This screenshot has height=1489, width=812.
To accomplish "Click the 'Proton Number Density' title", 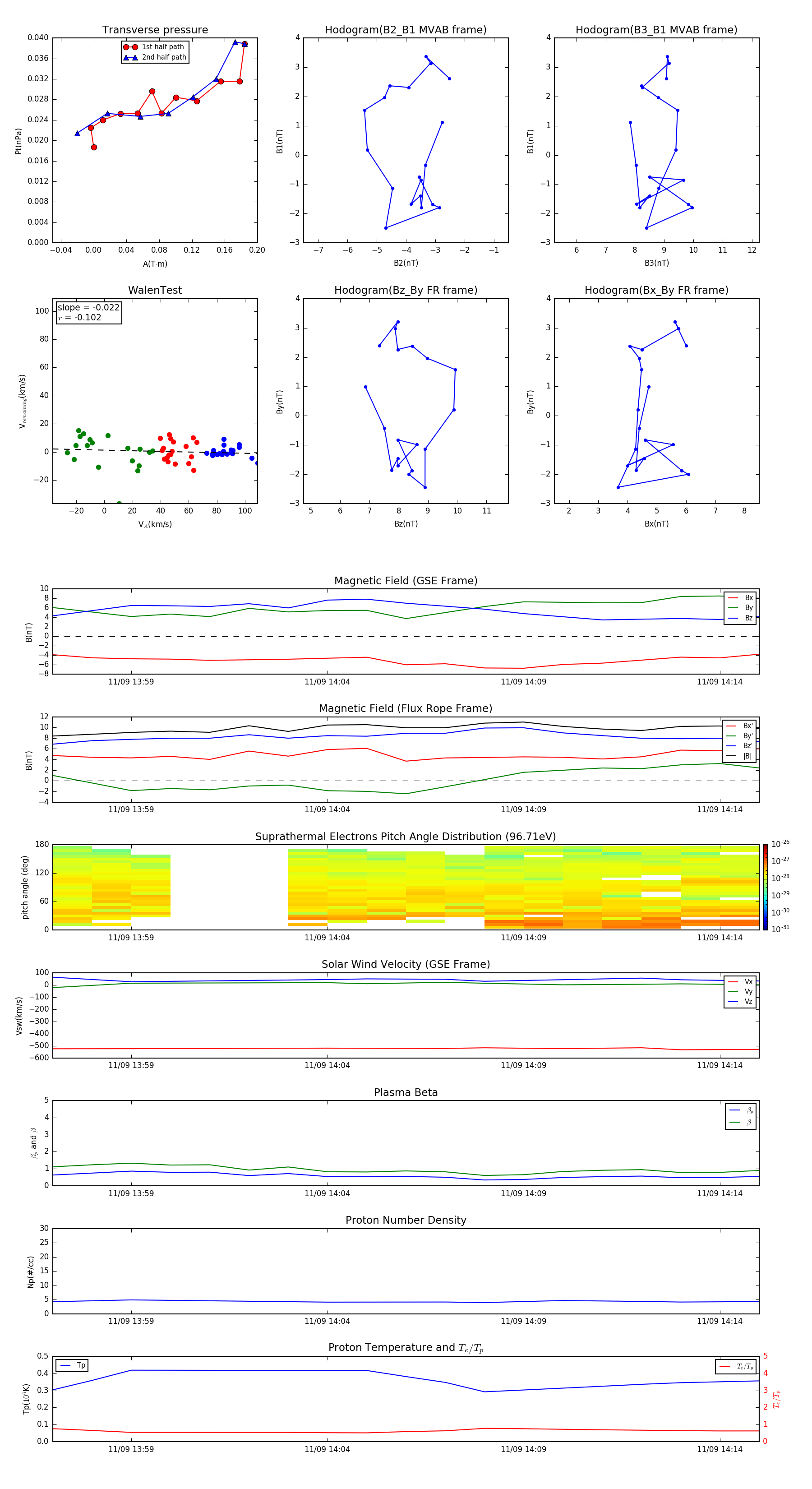I will 406,1220.
